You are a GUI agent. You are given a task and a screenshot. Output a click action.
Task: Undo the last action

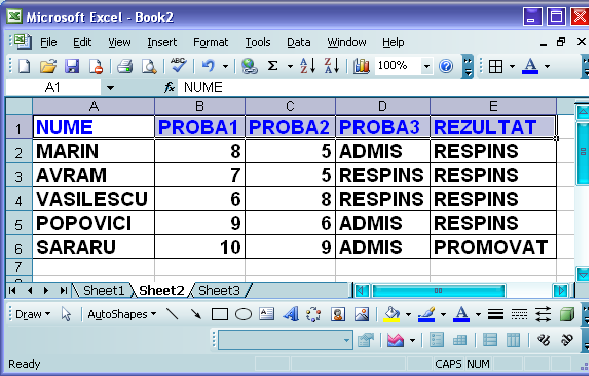pyautogui.click(x=208, y=66)
